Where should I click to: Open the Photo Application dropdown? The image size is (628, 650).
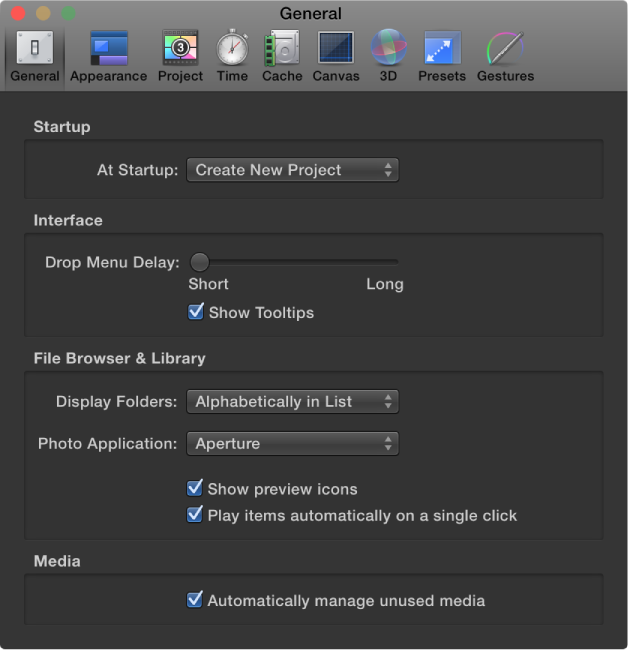(293, 444)
